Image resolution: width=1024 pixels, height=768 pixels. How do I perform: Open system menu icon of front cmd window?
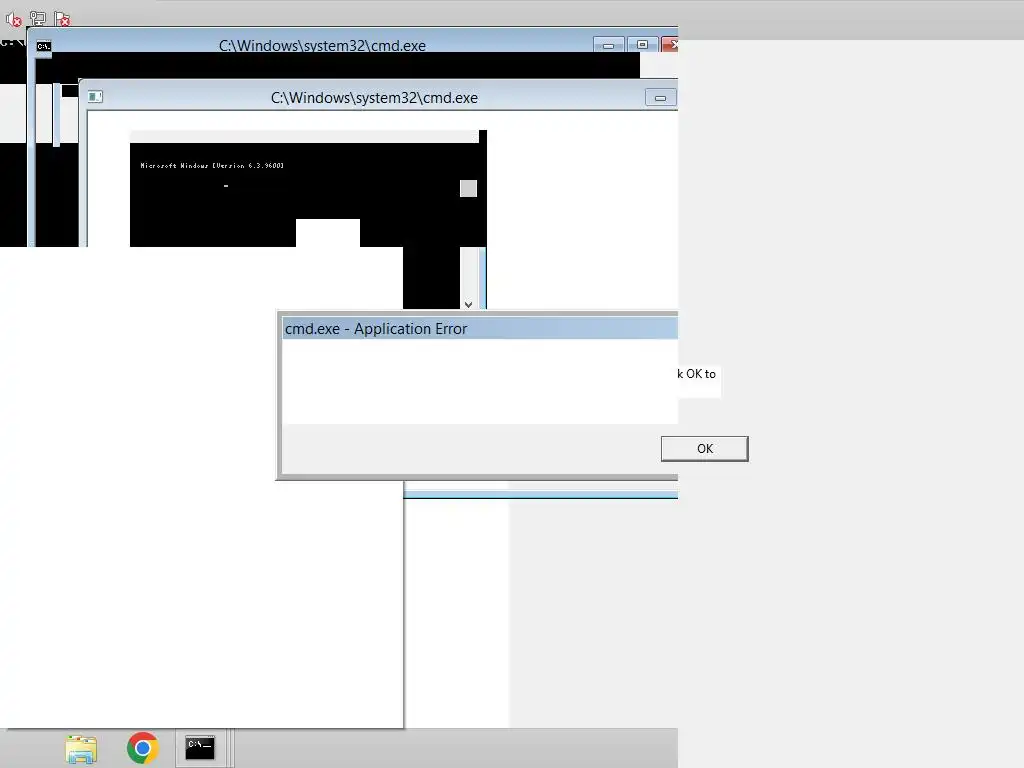(95, 97)
